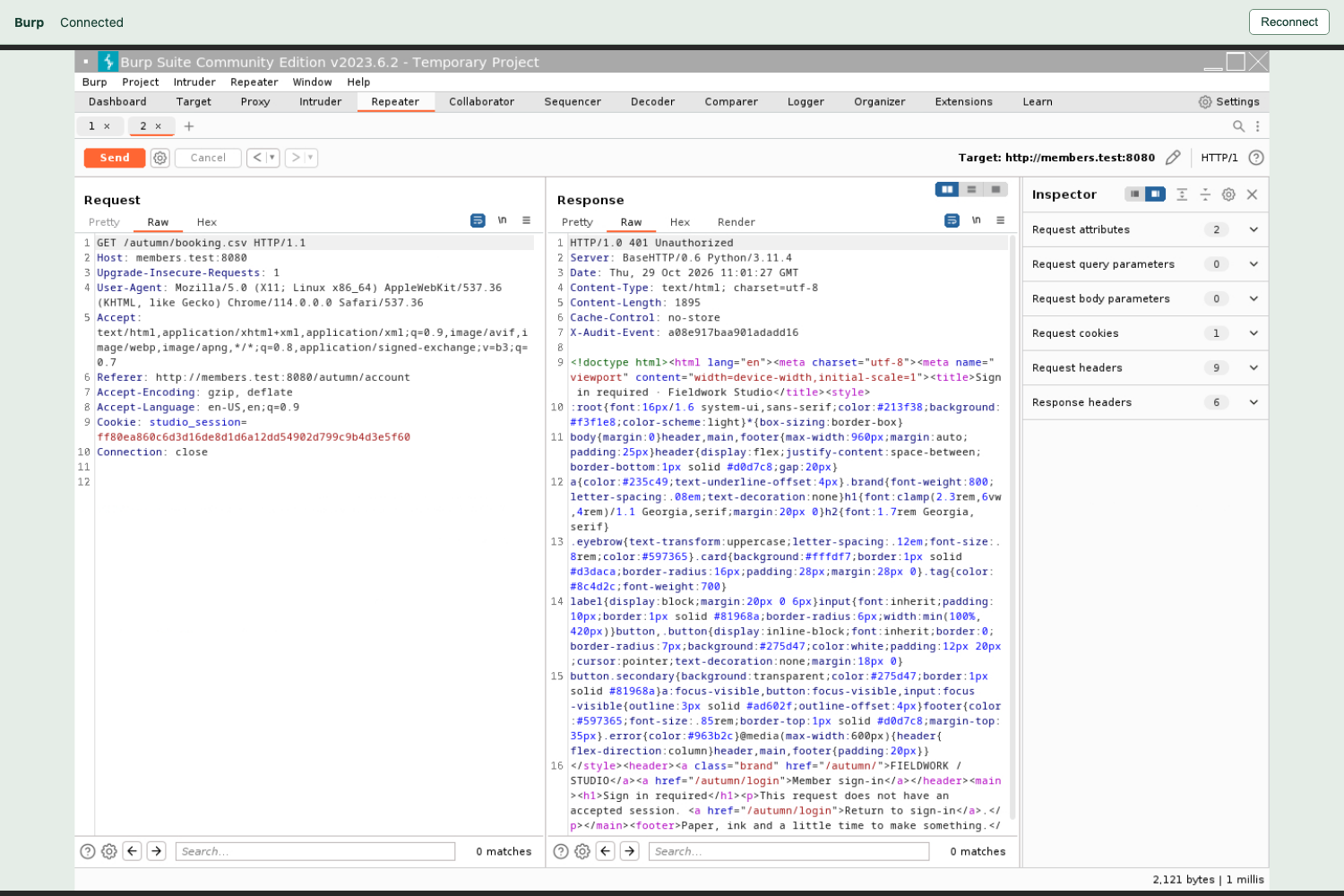Select top-bottom request/response layout
The height and width of the screenshot is (896, 1344).
point(971,189)
